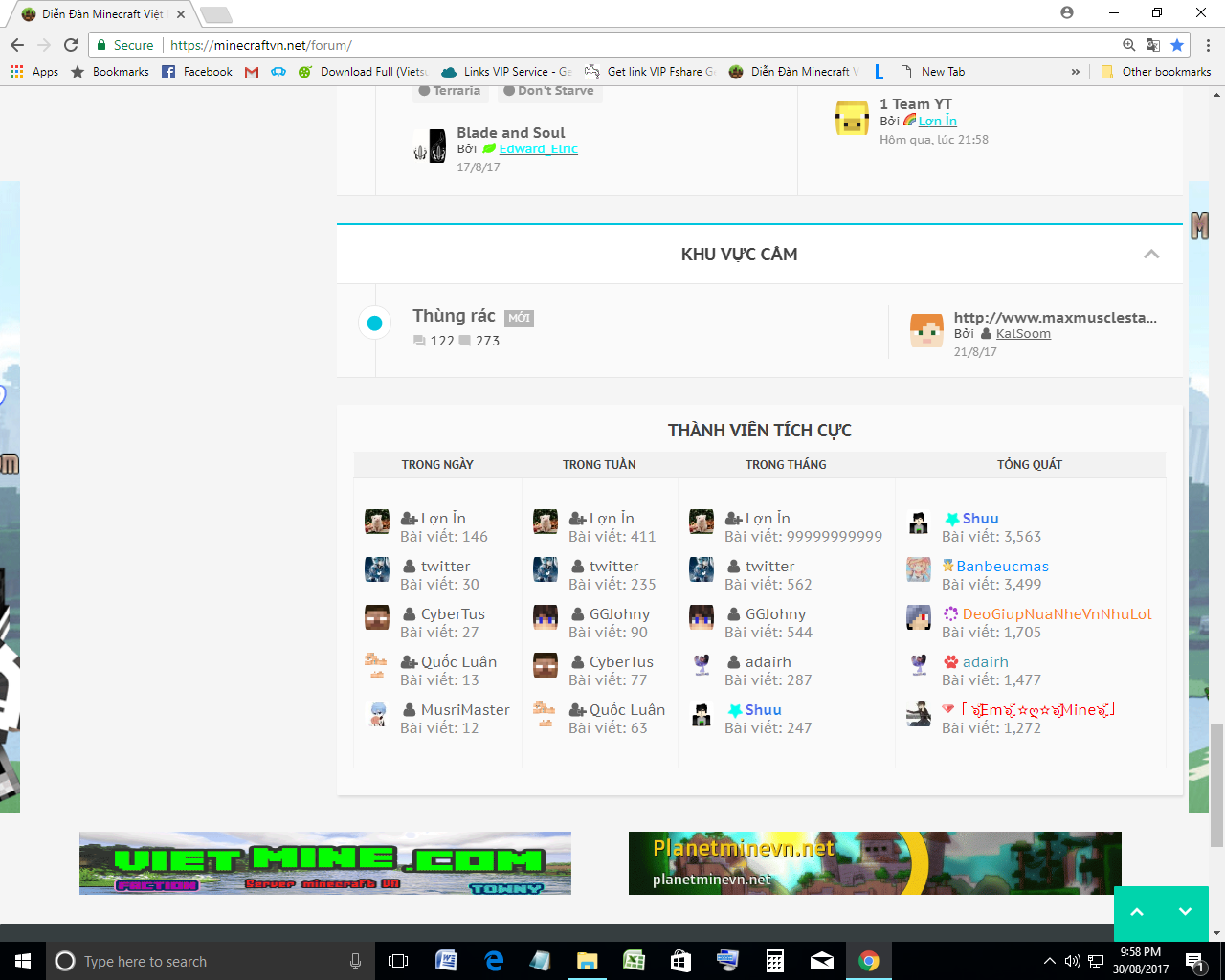Viewport: 1225px width, 980px height.
Task: Click the blue bookmark star icon
Action: tap(1177, 45)
